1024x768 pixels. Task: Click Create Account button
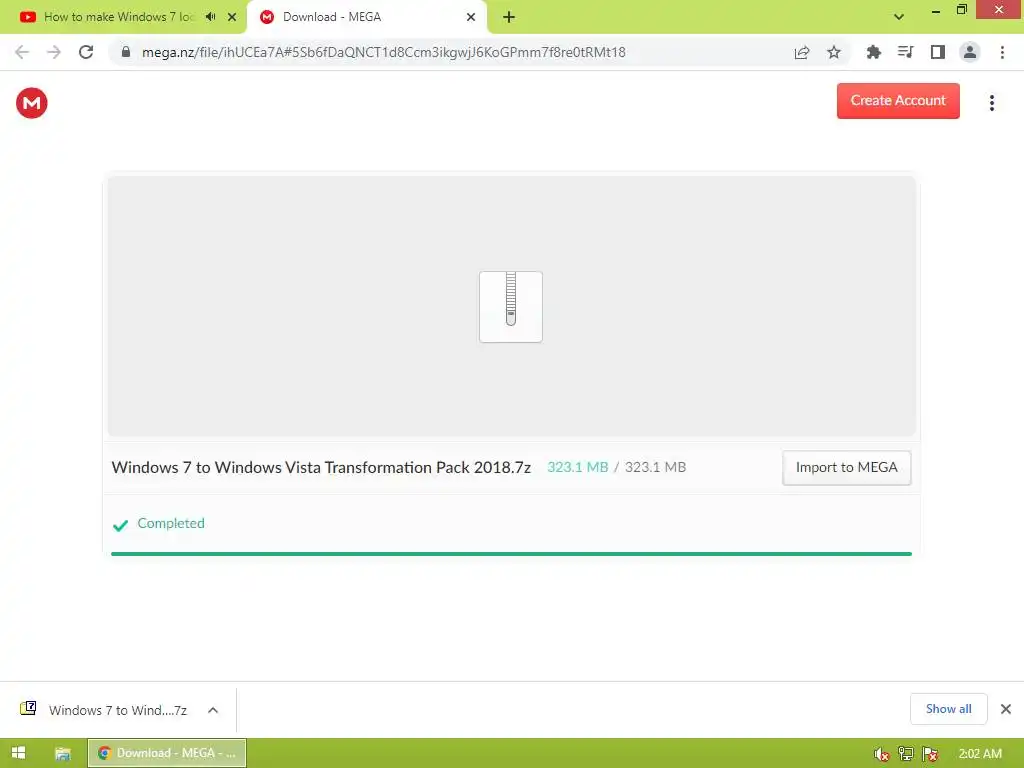tap(898, 101)
